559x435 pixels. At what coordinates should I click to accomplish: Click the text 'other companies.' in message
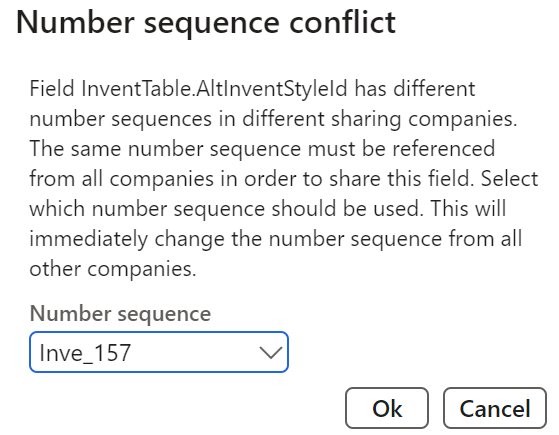point(113,268)
